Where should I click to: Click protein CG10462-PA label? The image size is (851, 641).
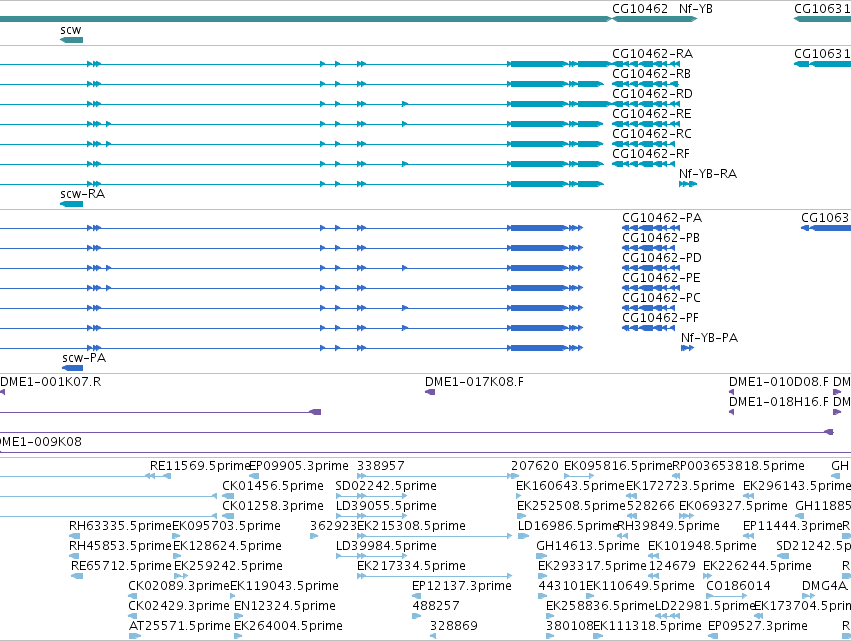click(x=662, y=218)
